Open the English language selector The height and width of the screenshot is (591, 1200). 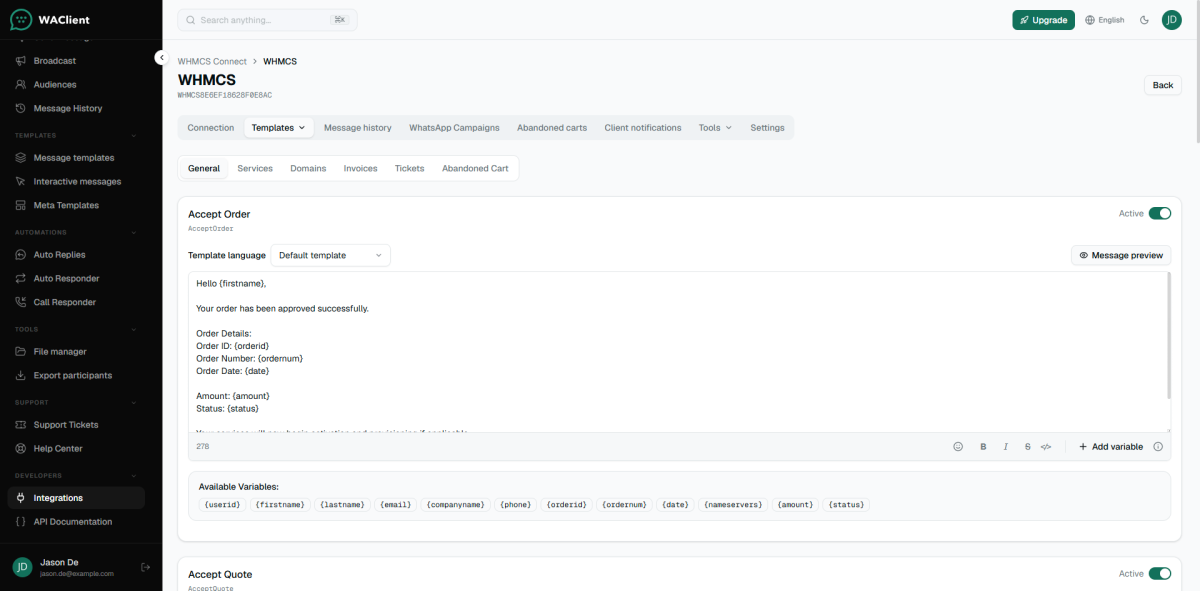[1105, 20]
